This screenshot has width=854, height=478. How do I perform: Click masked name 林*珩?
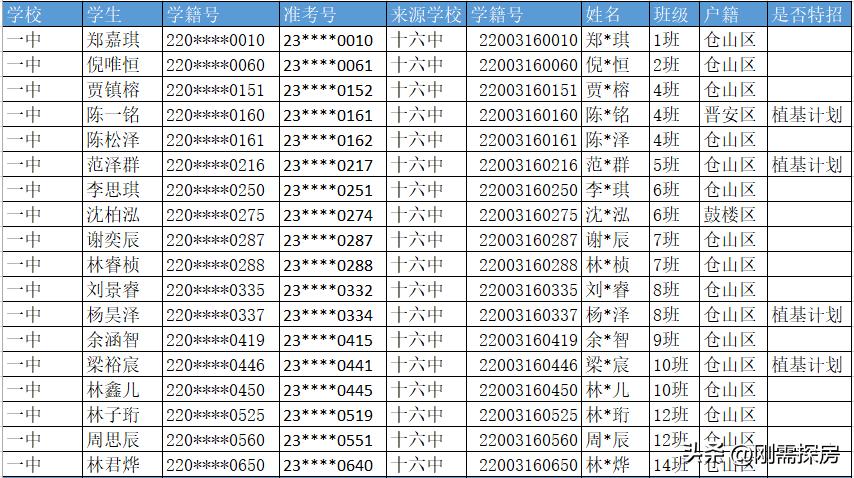pos(608,415)
